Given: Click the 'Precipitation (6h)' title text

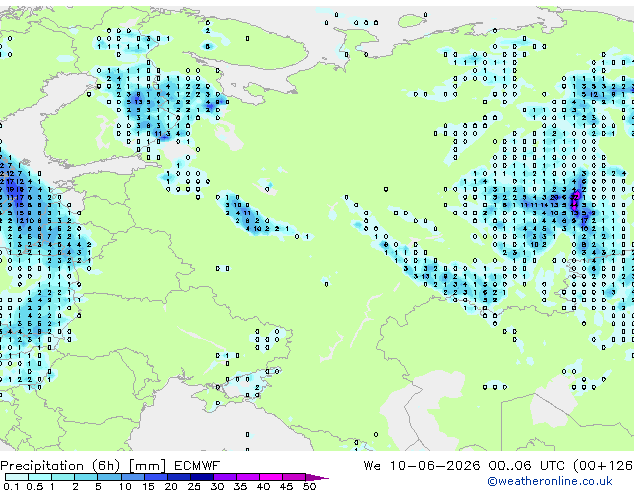Looking at the screenshot, I should coord(60,466).
